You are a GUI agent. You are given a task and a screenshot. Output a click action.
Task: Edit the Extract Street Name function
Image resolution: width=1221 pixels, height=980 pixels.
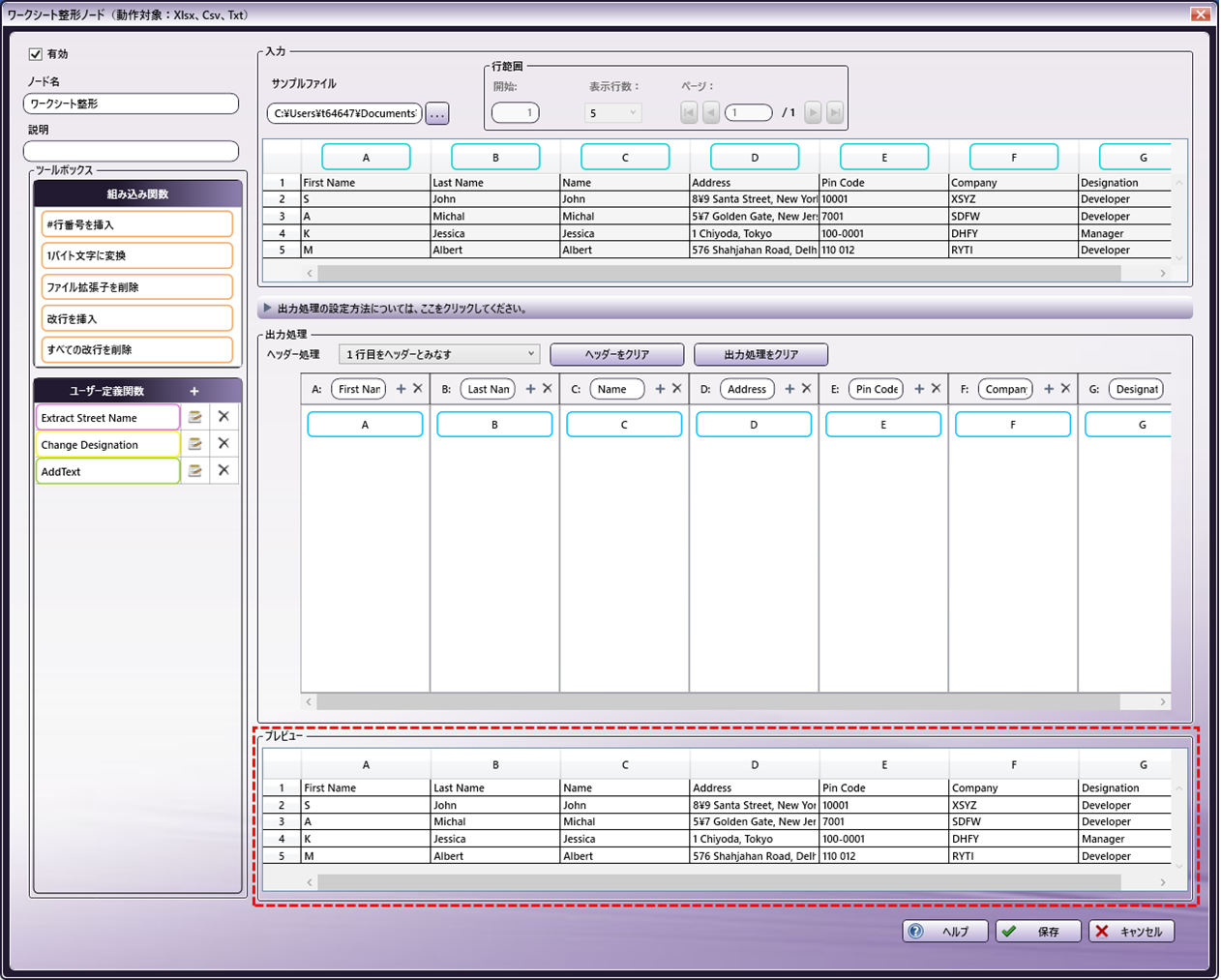(x=194, y=417)
